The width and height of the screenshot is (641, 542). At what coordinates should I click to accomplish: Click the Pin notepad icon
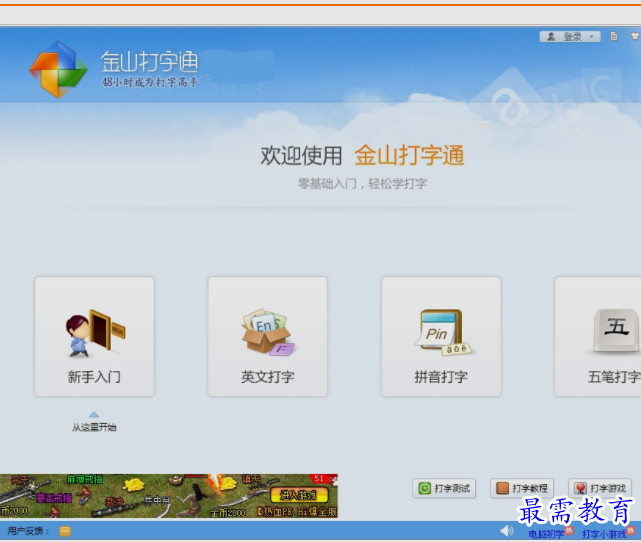tap(443, 332)
